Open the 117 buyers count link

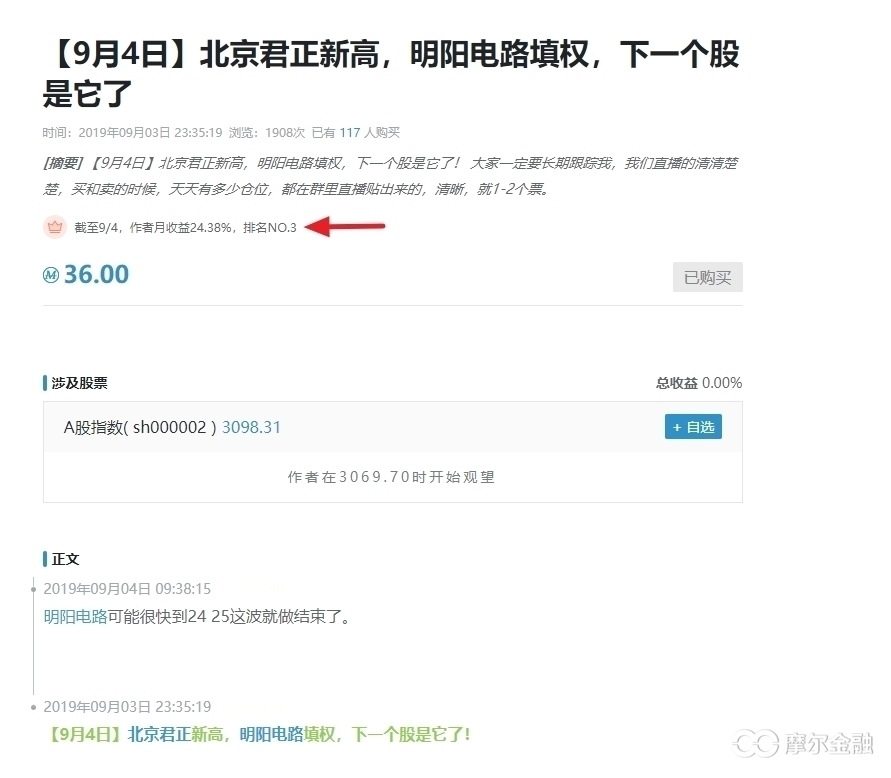pyautogui.click(x=349, y=132)
